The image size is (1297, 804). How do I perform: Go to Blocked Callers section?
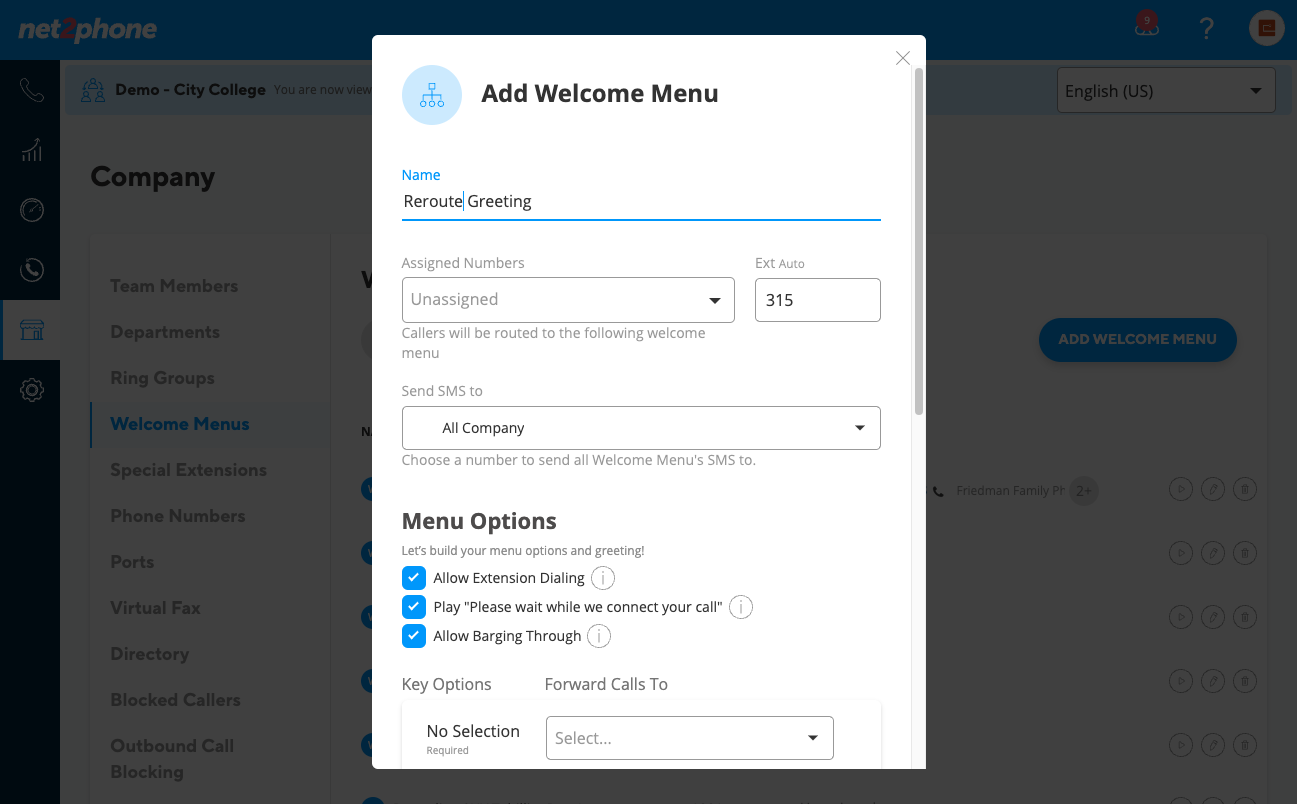pyautogui.click(x=175, y=700)
